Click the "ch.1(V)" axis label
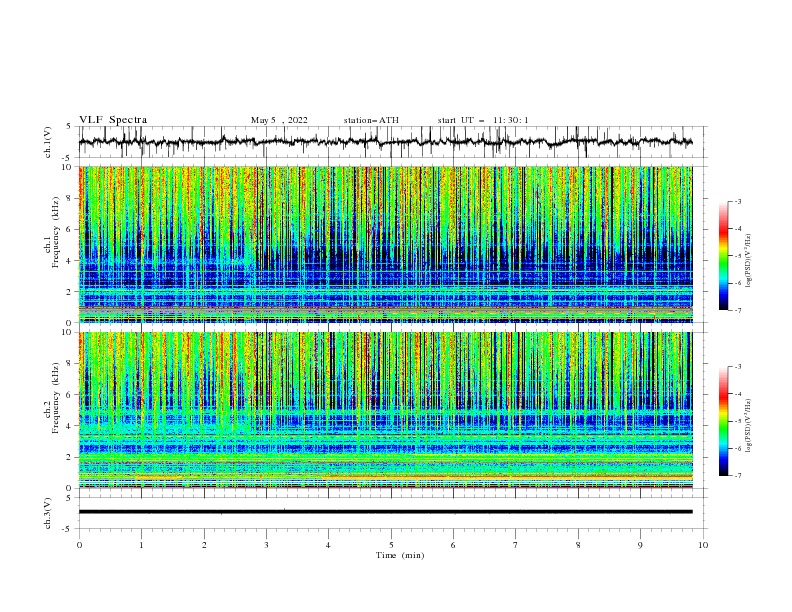The width and height of the screenshot is (792, 612). point(47,142)
